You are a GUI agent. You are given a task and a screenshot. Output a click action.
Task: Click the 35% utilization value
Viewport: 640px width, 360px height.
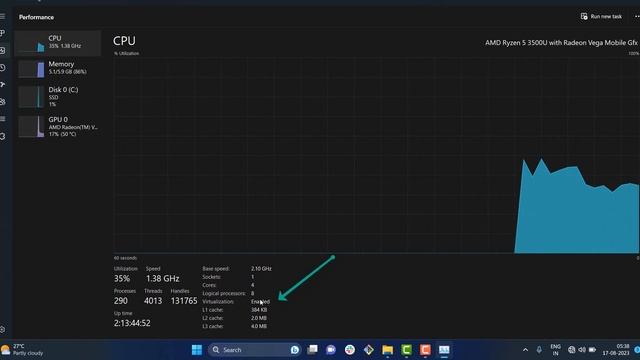122,278
